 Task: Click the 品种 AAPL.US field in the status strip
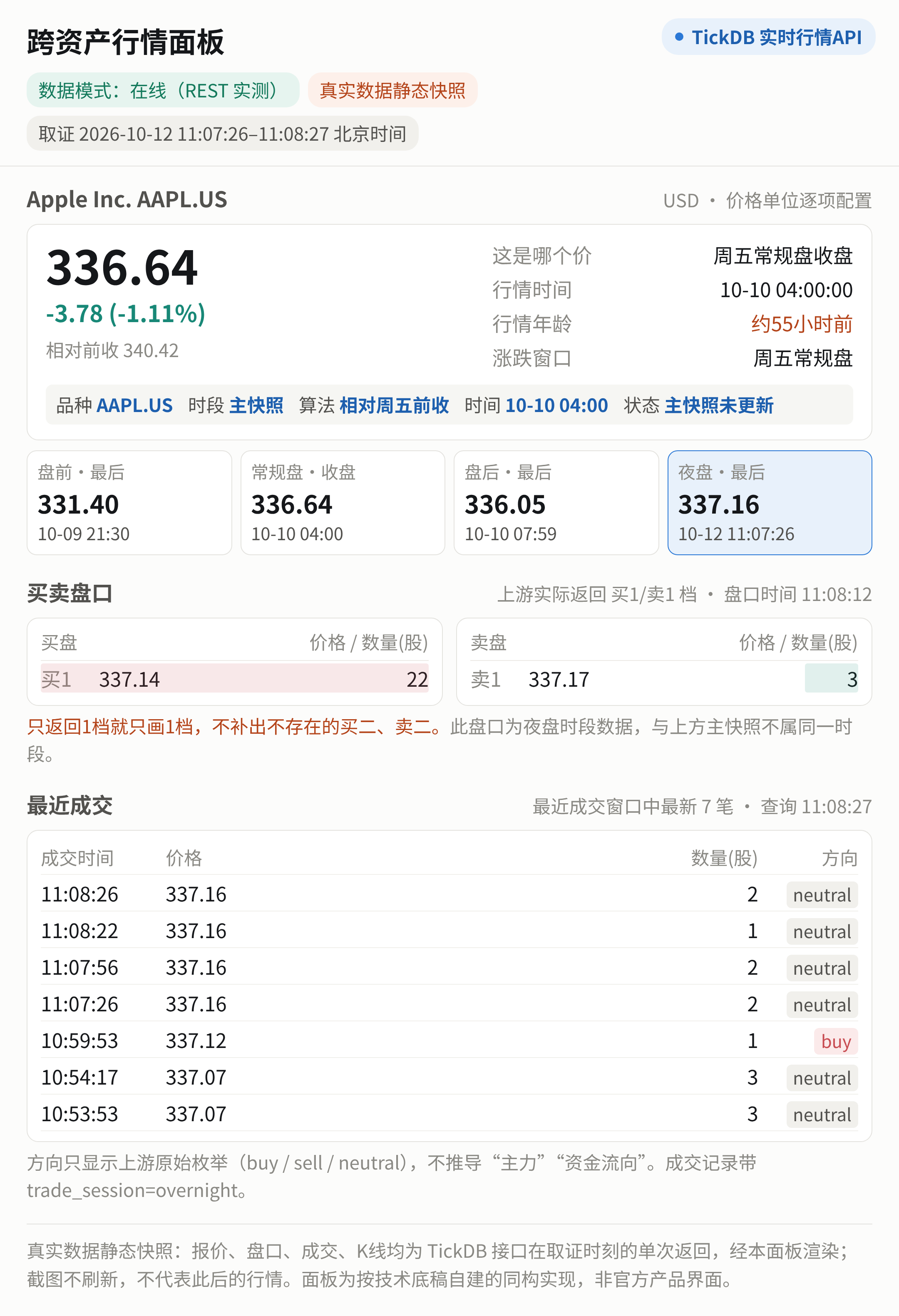pos(114,405)
